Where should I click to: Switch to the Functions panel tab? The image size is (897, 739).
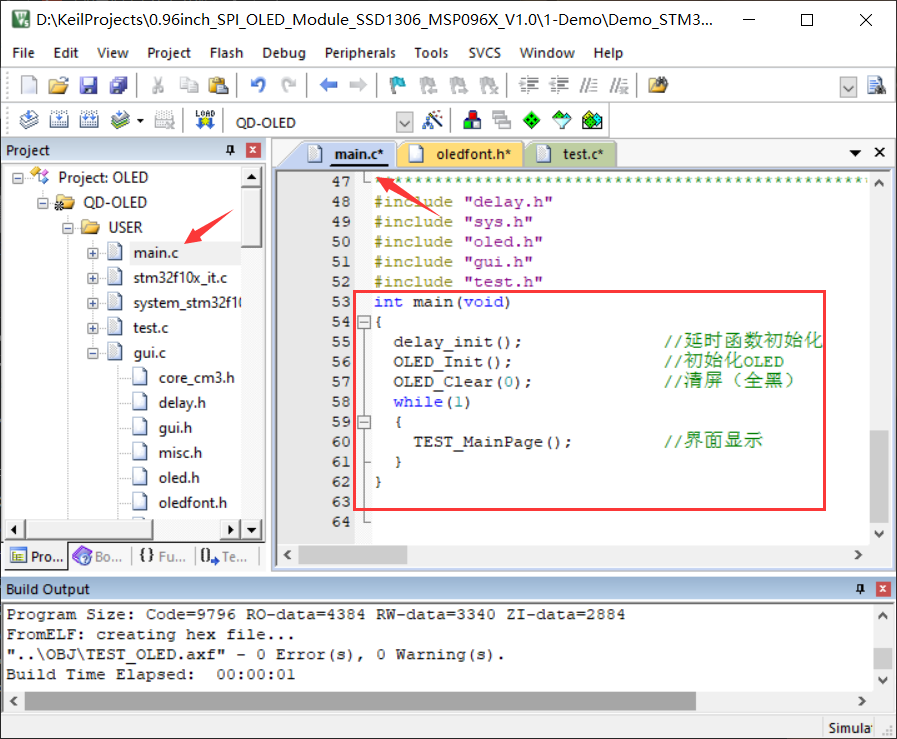(162, 557)
